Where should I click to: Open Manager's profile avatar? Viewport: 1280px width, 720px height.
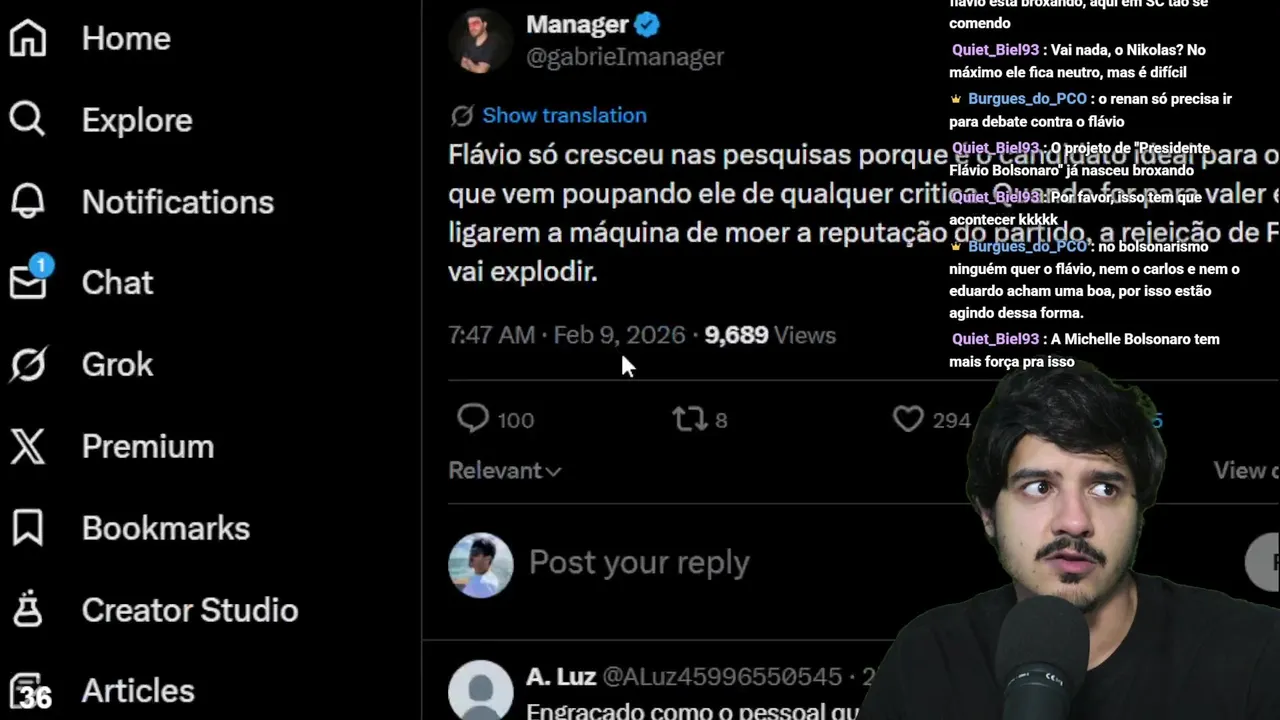[481, 40]
